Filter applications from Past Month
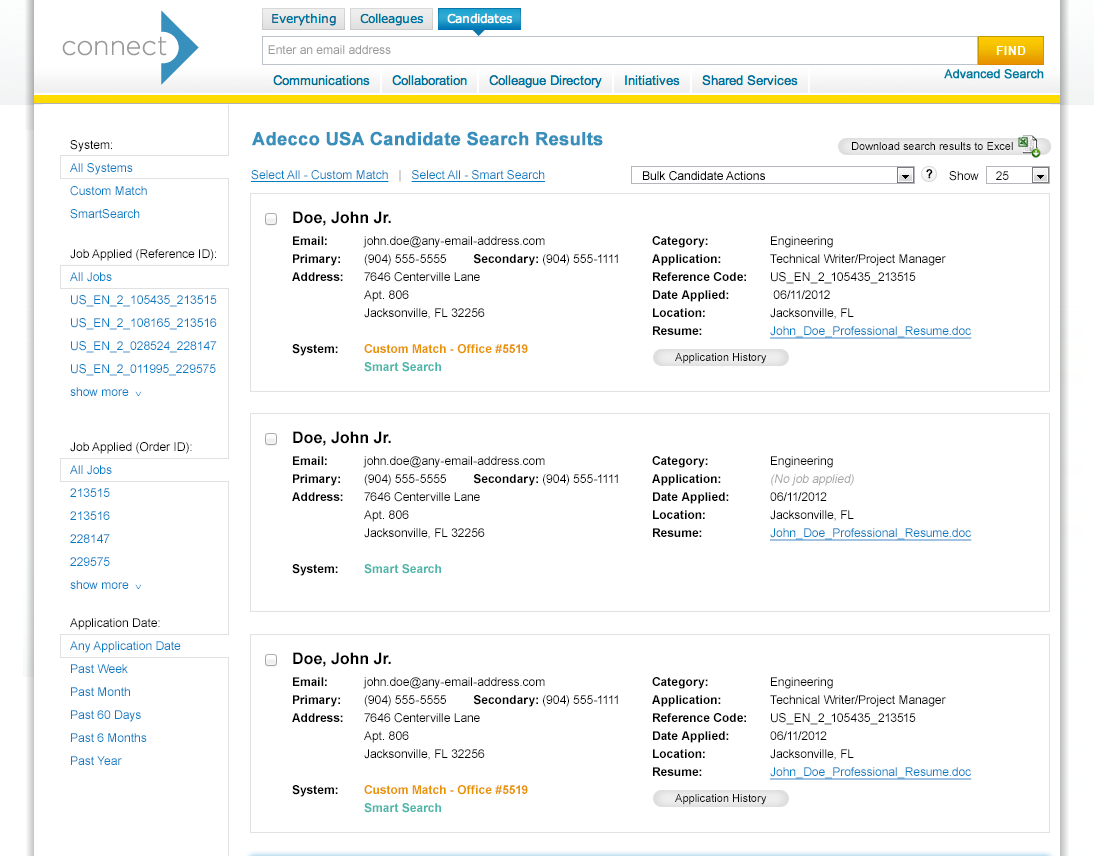Image resolution: width=1094 pixels, height=856 pixels. click(100, 692)
